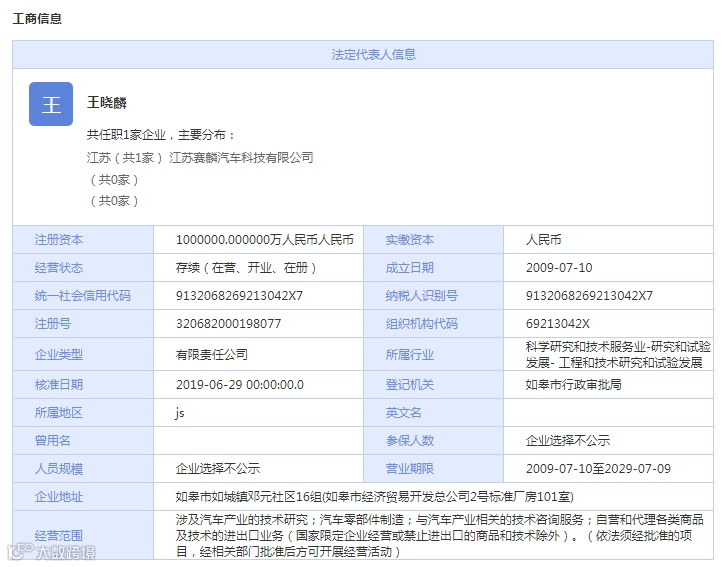Click the 营业期限 label cell
The height and width of the screenshot is (567, 722).
tap(433, 469)
